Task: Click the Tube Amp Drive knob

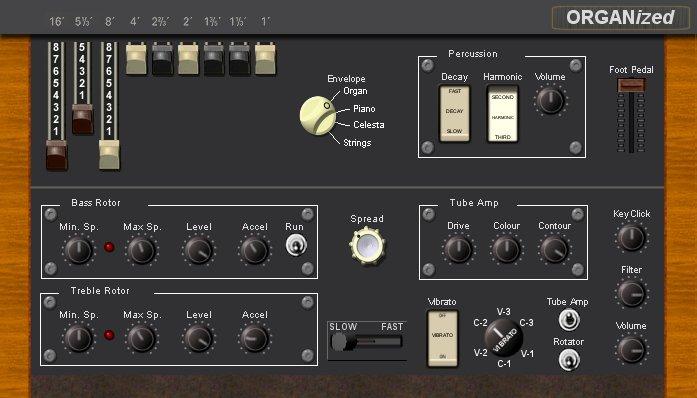Action: click(x=458, y=249)
